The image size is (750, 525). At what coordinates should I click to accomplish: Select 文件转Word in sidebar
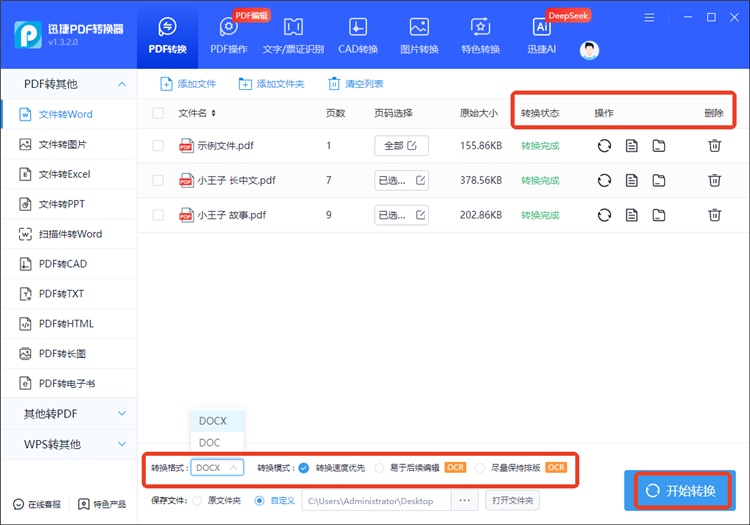pos(69,114)
